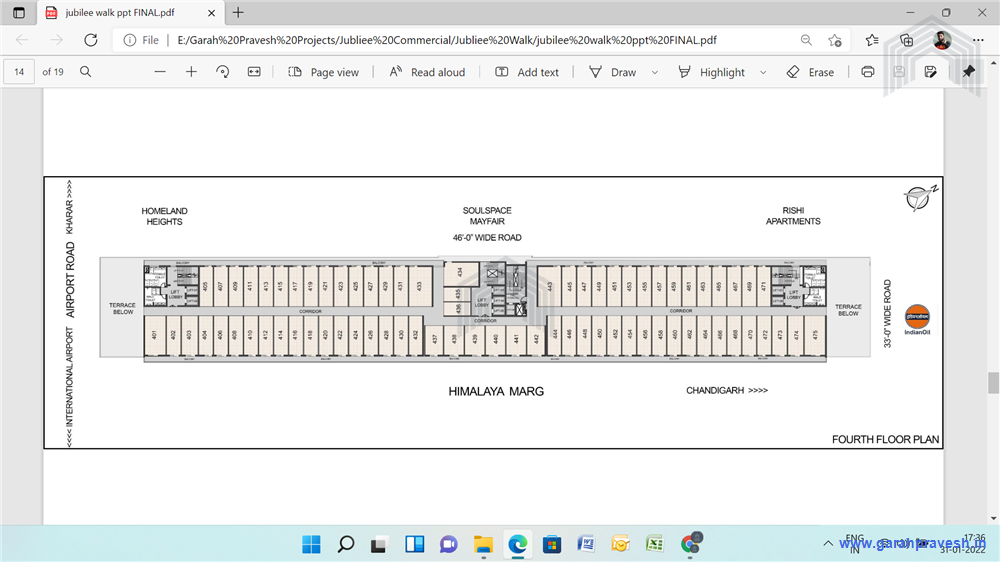
Task: Open Excel from the taskbar
Action: coord(653,544)
